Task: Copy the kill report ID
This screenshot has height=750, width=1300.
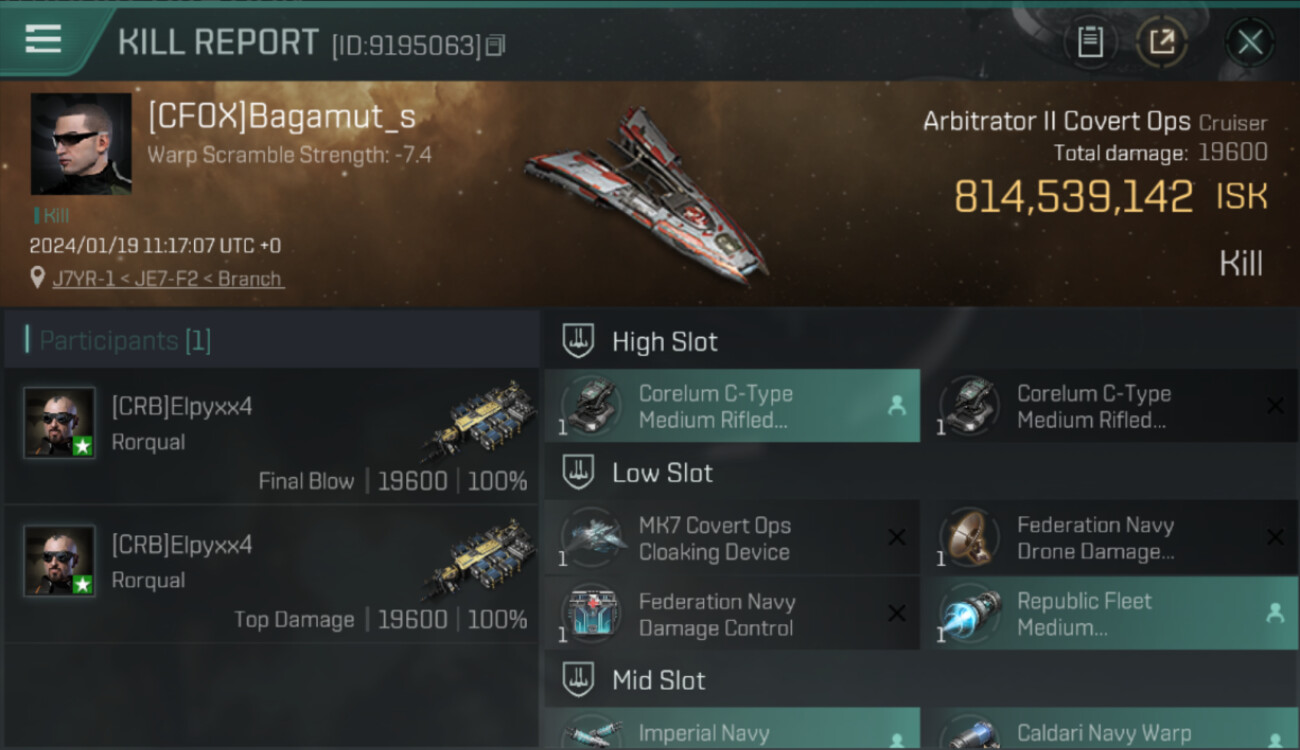Action: click(x=495, y=45)
